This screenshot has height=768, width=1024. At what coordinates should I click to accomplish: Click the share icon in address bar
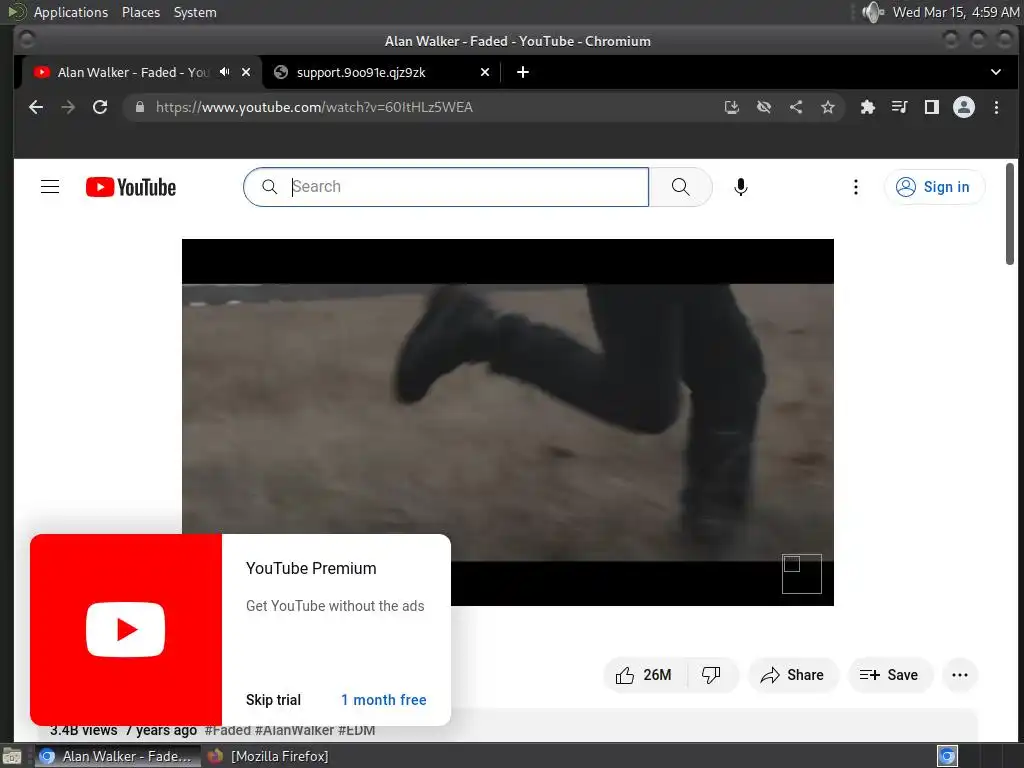click(x=795, y=107)
